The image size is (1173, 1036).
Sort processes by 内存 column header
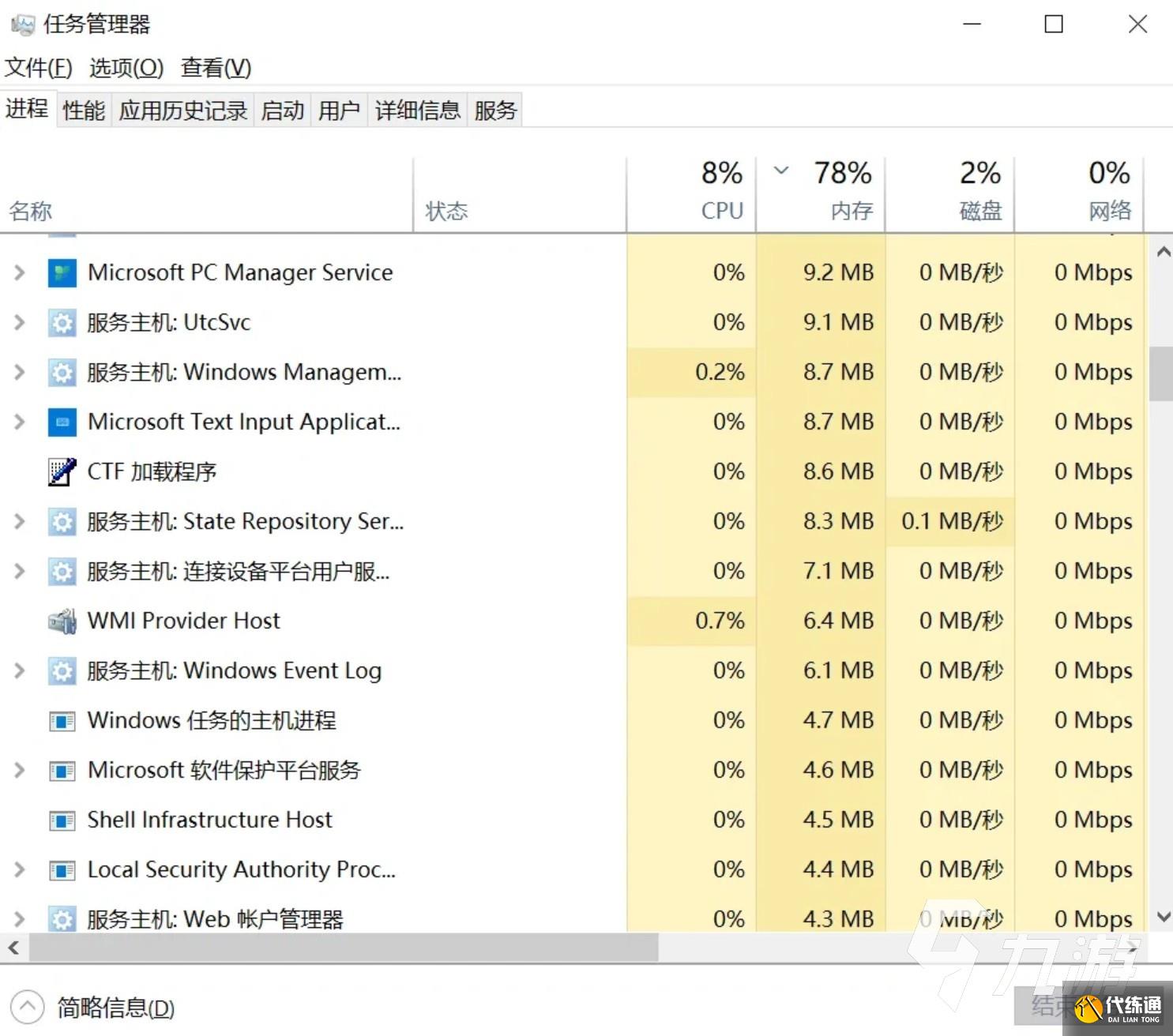point(821,195)
